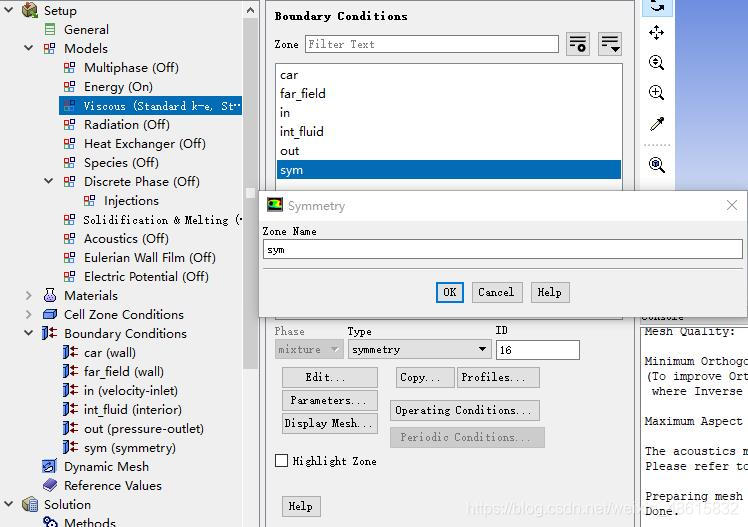Image resolution: width=748 pixels, height=527 pixels.
Task: Click the car (wall) boundary icon
Action: point(70,352)
